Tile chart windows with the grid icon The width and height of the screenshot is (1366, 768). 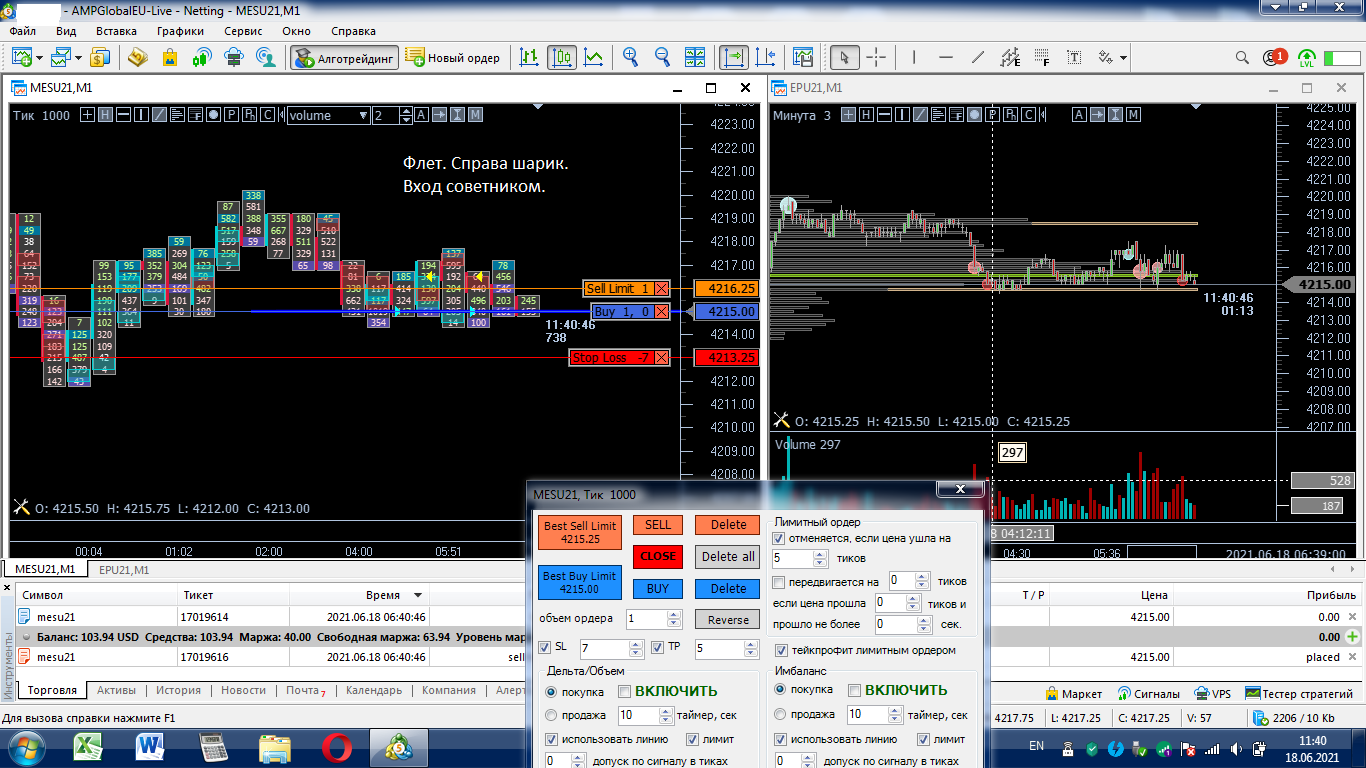pyautogui.click(x=696, y=57)
